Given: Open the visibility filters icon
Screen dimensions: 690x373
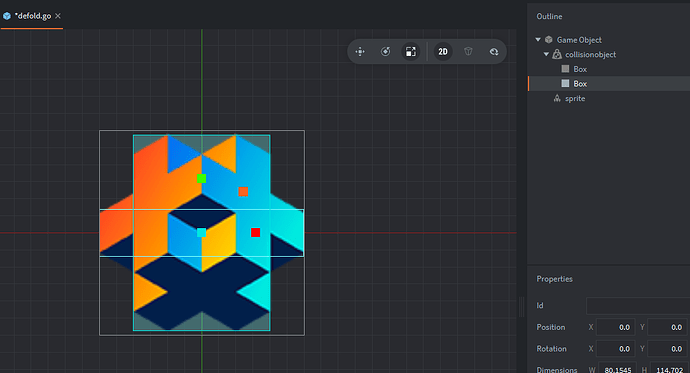Looking at the screenshot, I should coord(494,52).
